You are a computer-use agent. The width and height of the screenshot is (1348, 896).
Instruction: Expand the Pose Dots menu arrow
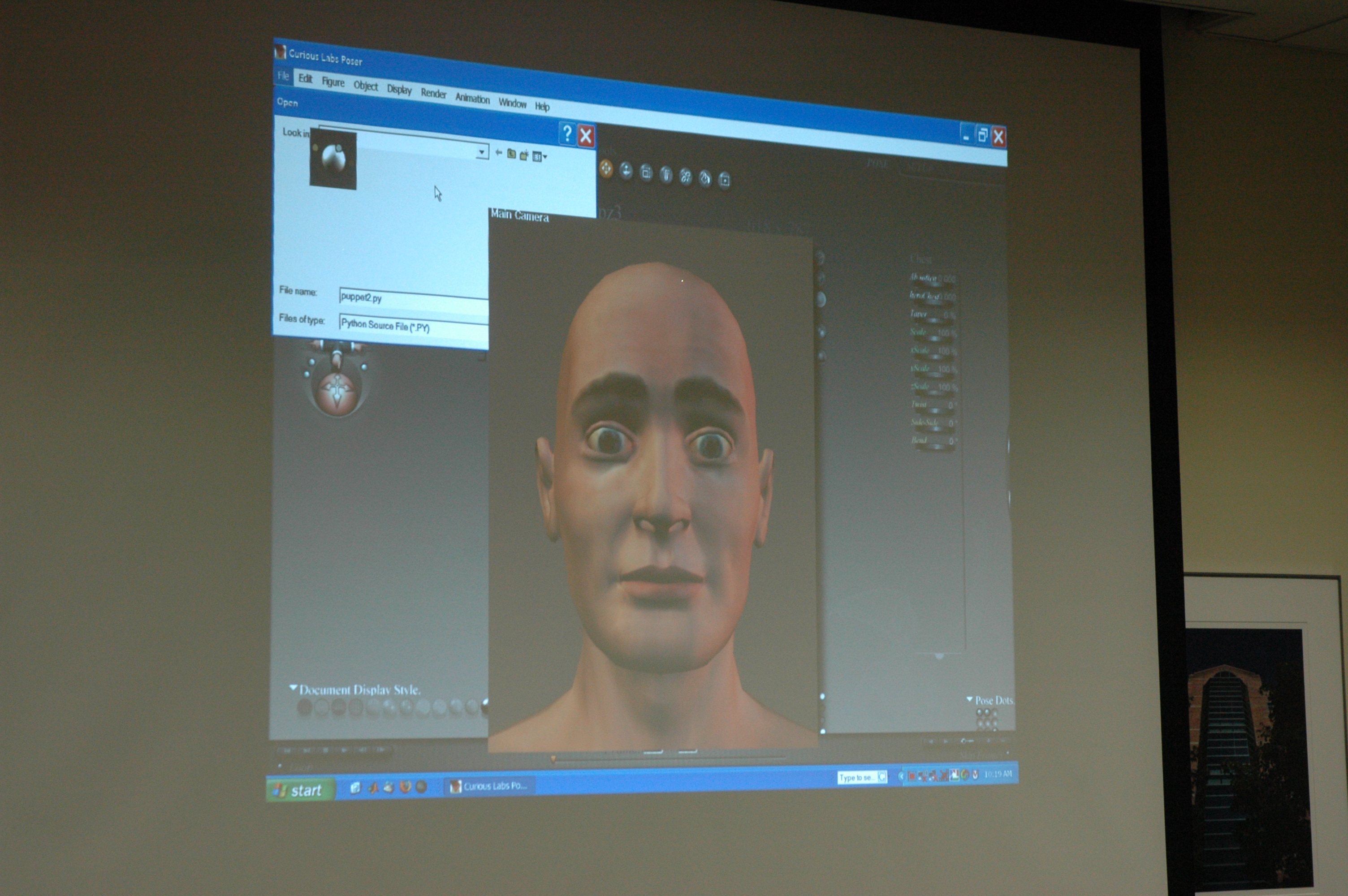(x=969, y=699)
